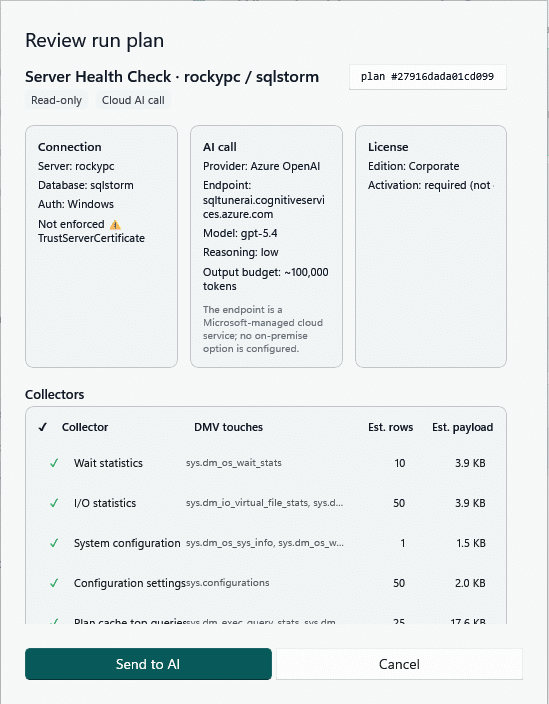Click the Edition: Corporate line

(x=413, y=166)
